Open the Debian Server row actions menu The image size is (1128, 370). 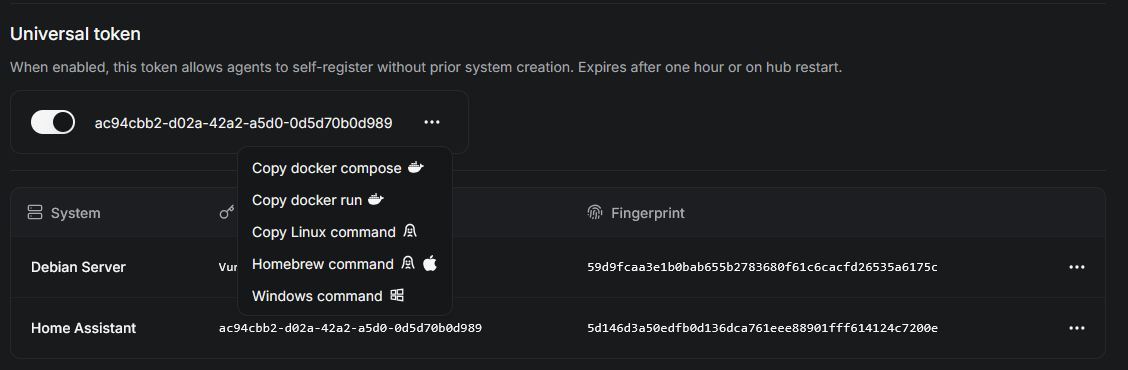click(1076, 267)
